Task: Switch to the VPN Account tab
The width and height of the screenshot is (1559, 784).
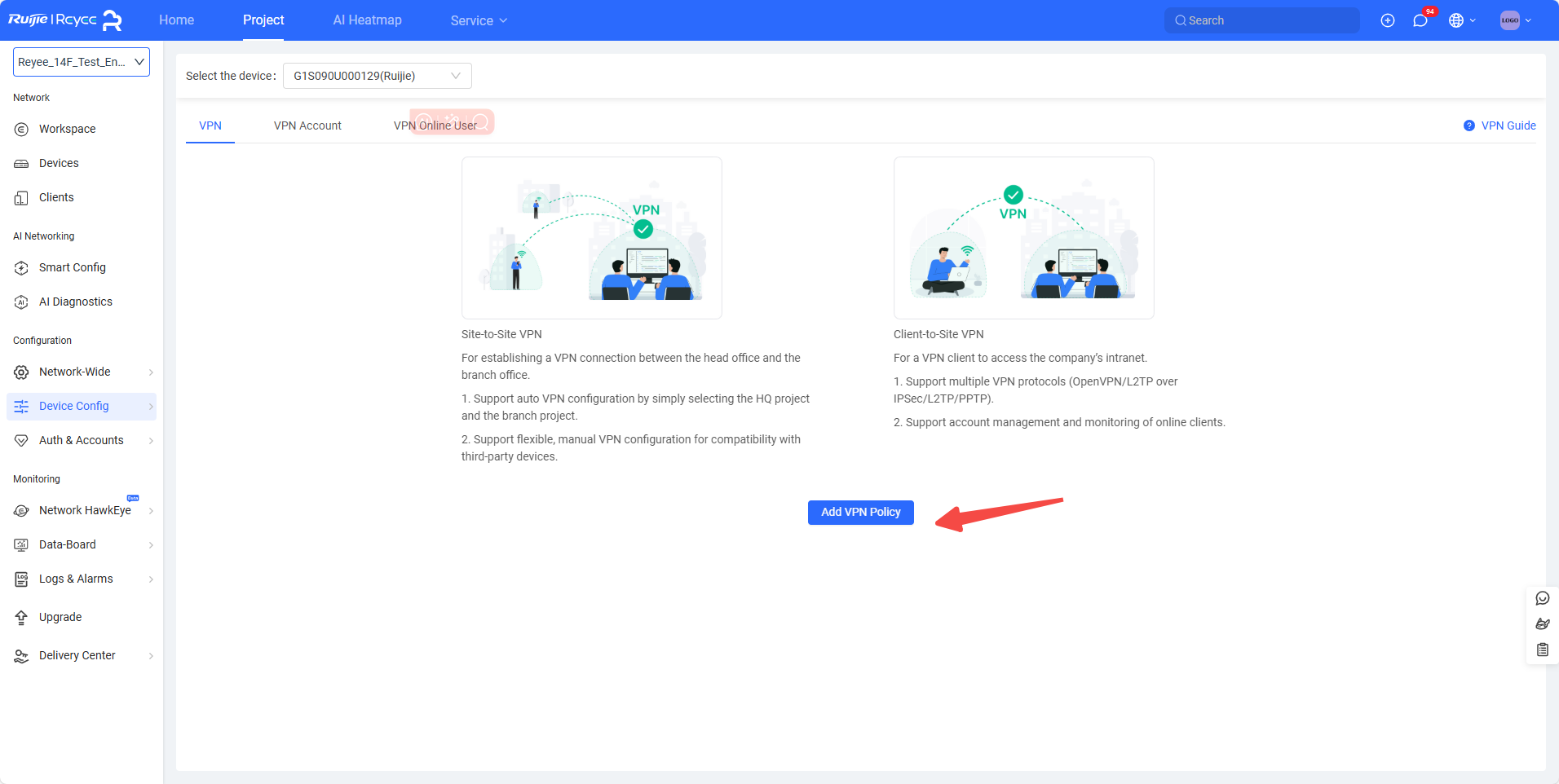Action: 307,126
